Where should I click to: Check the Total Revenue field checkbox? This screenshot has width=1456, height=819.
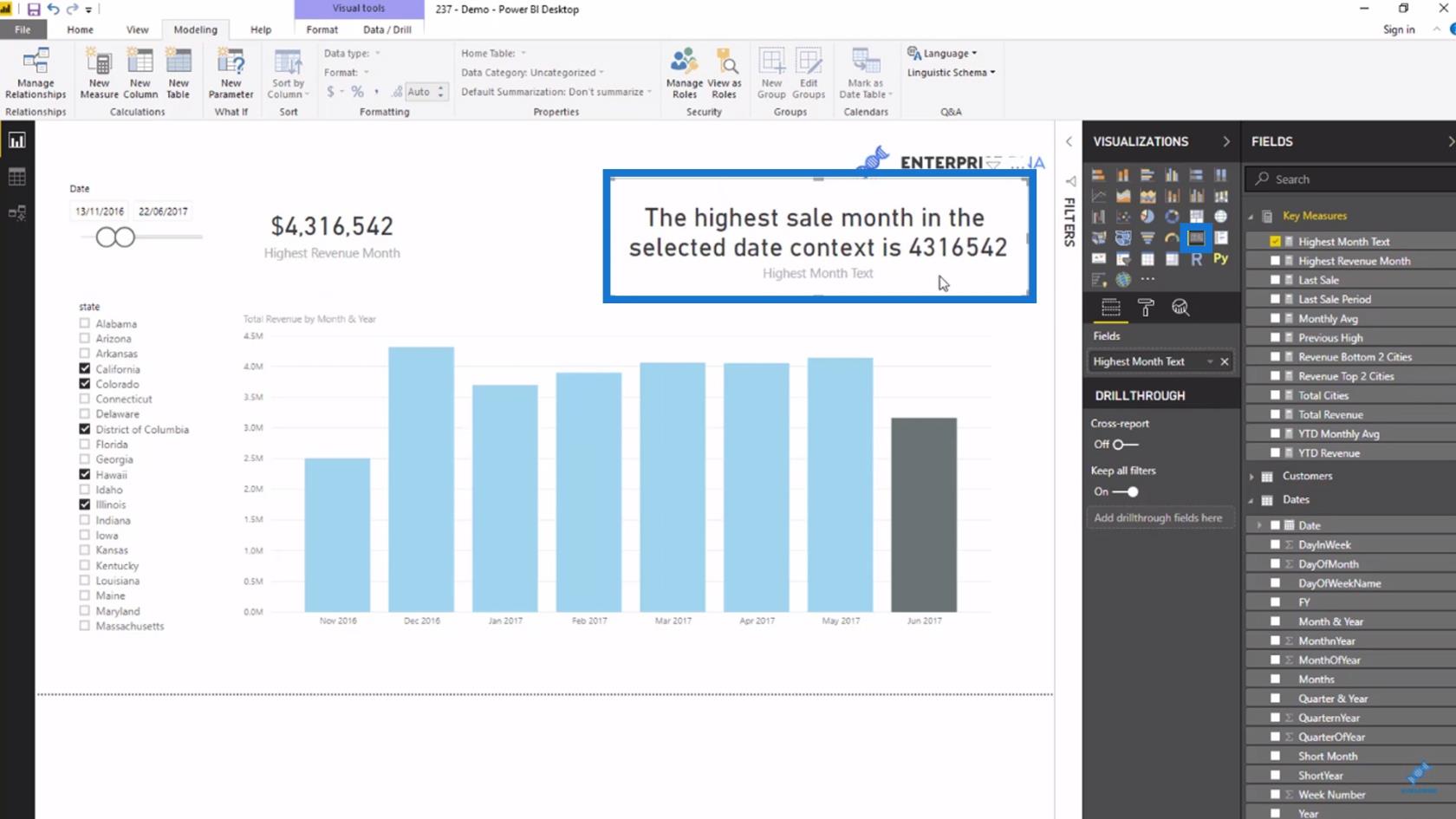point(1275,414)
